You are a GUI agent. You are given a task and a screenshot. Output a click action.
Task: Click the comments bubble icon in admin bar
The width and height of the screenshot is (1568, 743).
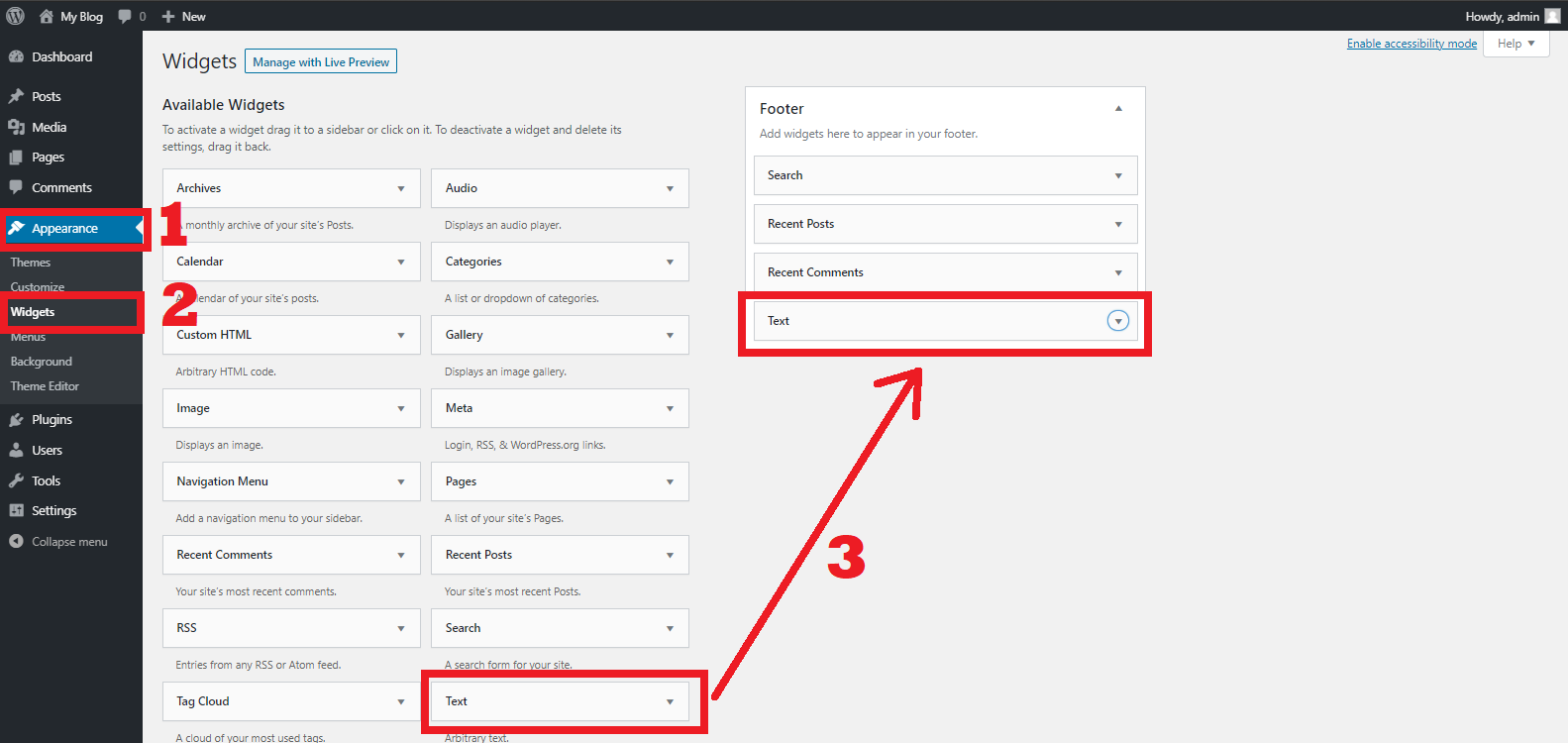point(125,16)
